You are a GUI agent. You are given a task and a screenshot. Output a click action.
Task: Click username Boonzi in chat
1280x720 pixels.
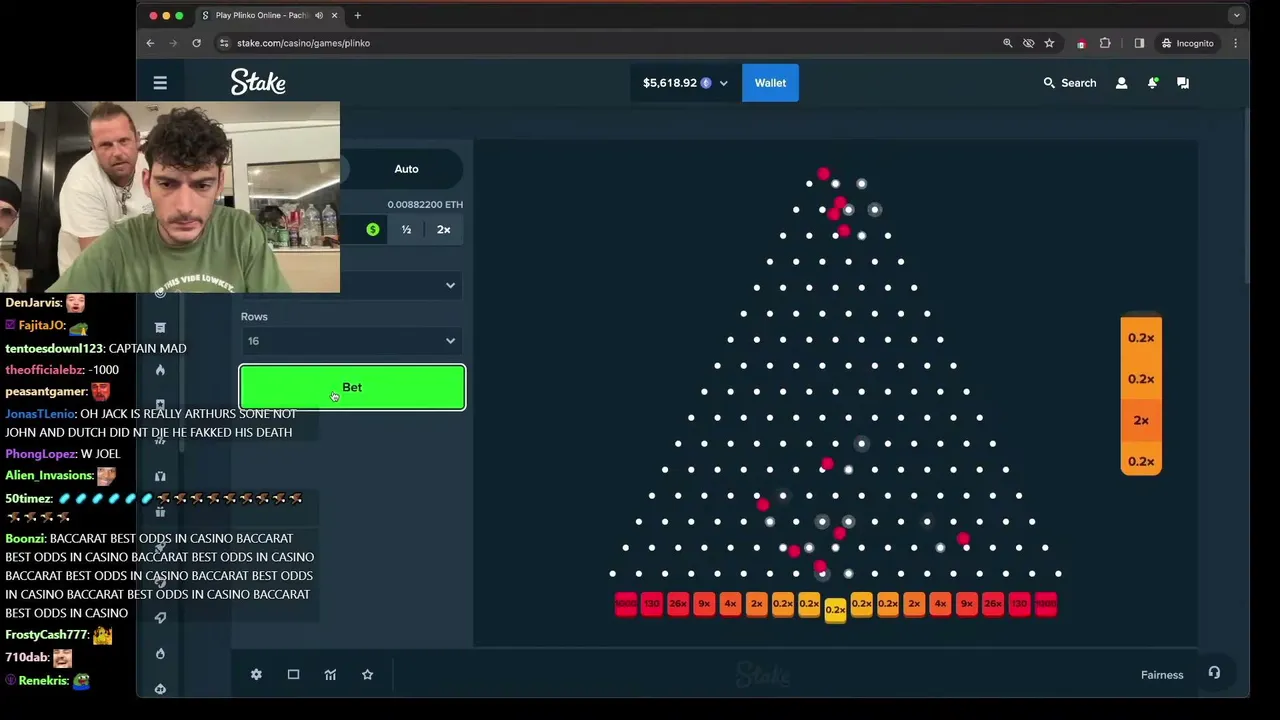point(25,538)
